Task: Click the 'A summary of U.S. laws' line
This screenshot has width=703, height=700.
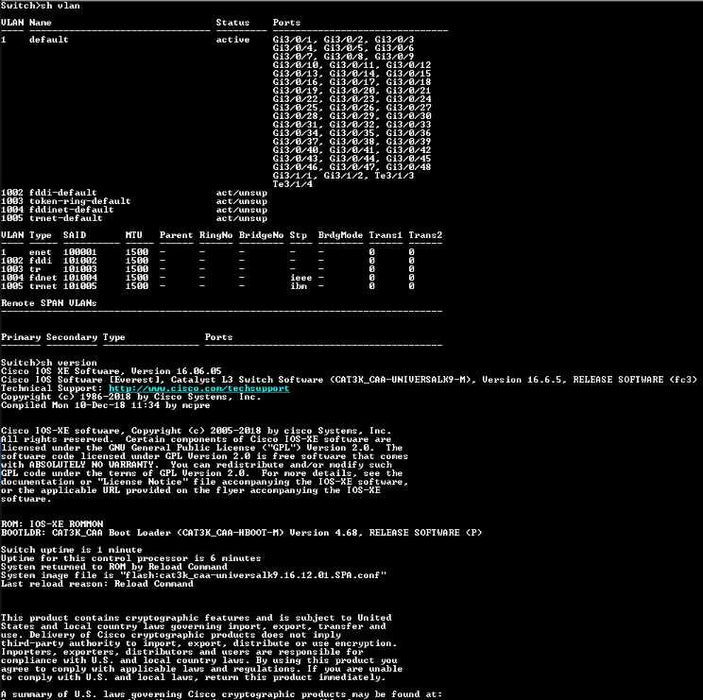Action: coord(221,694)
